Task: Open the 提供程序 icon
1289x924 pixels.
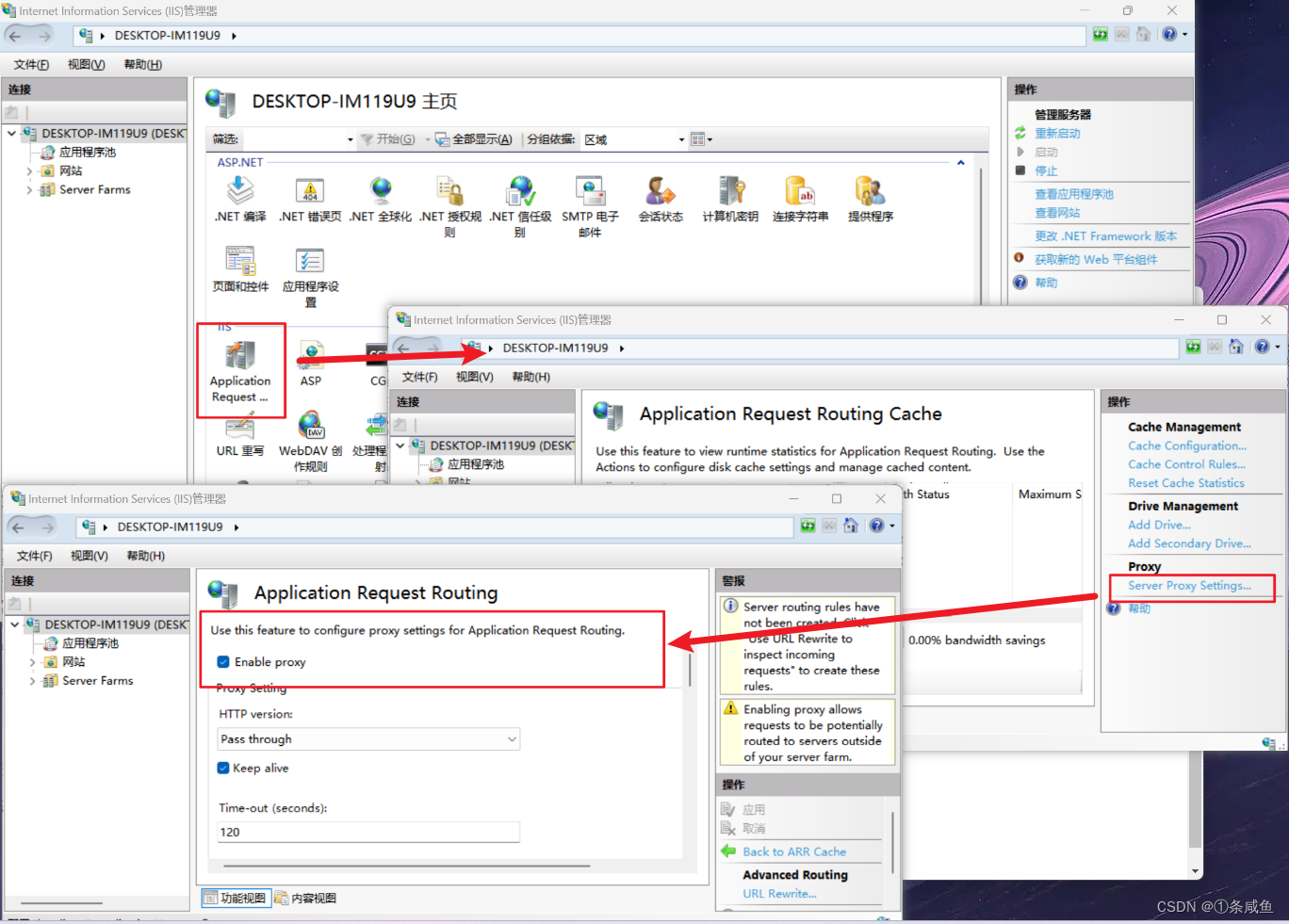Action: (870, 191)
